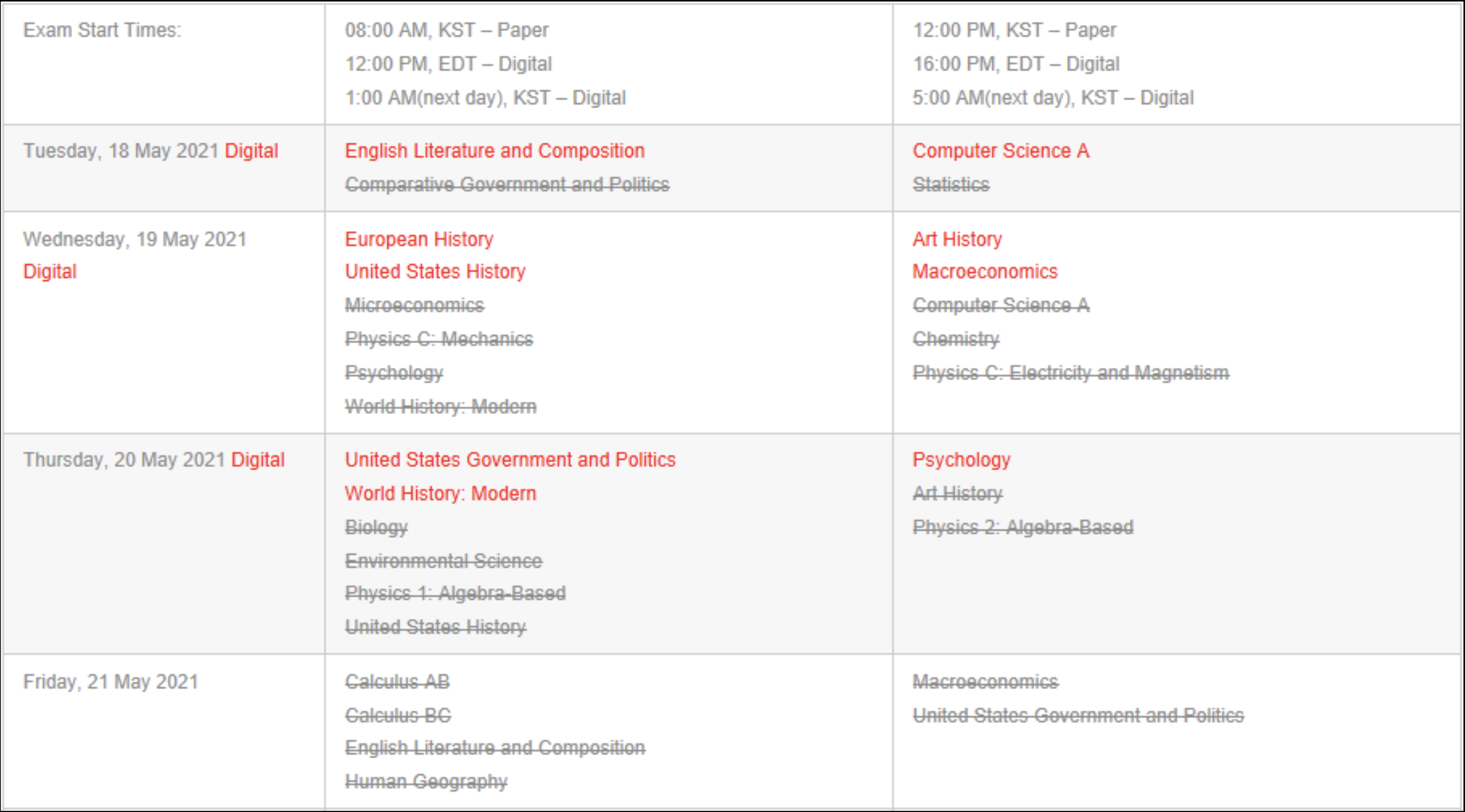Click the crossed-out Statistics entry

(951, 185)
